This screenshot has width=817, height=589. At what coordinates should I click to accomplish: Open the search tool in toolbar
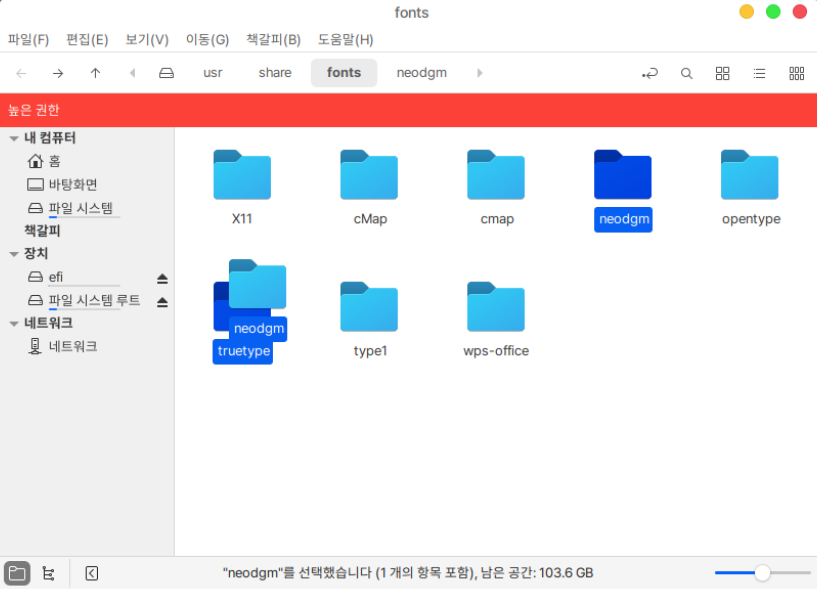coord(686,73)
